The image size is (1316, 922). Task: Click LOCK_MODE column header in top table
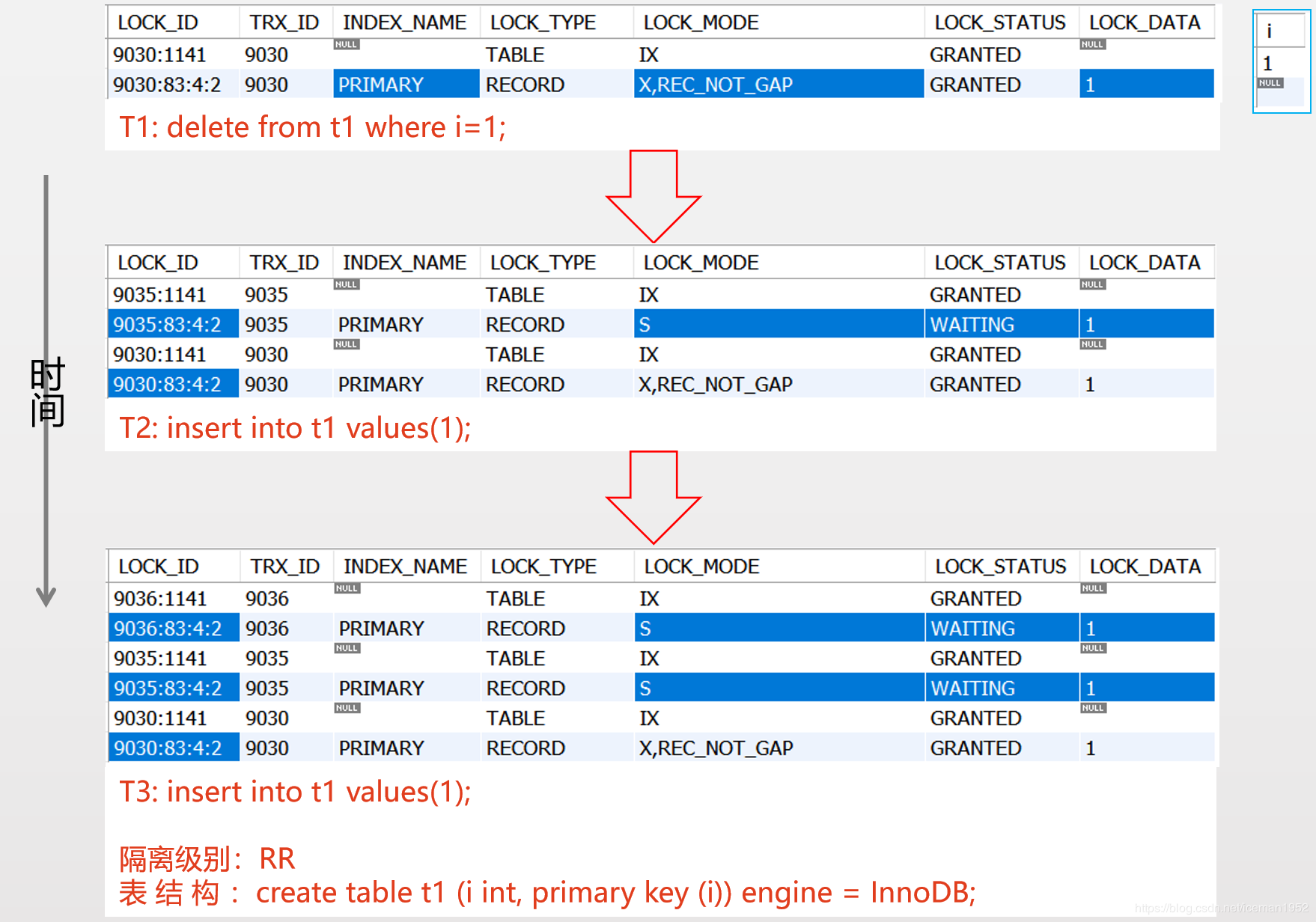tap(779, 22)
